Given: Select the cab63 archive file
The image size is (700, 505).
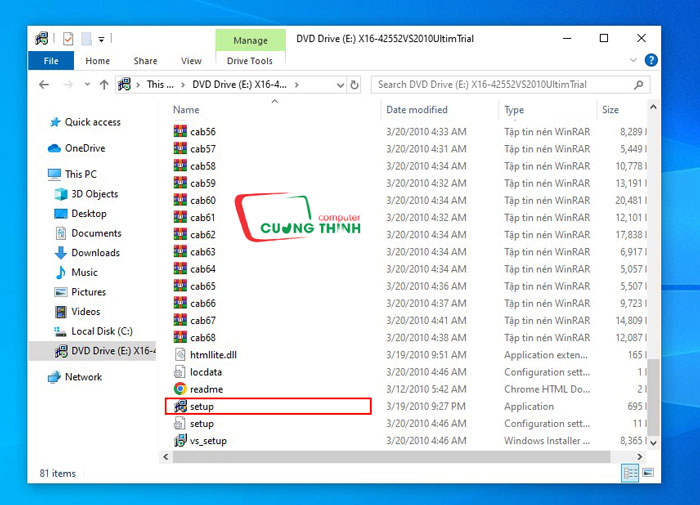Looking at the screenshot, I should pos(195,252).
